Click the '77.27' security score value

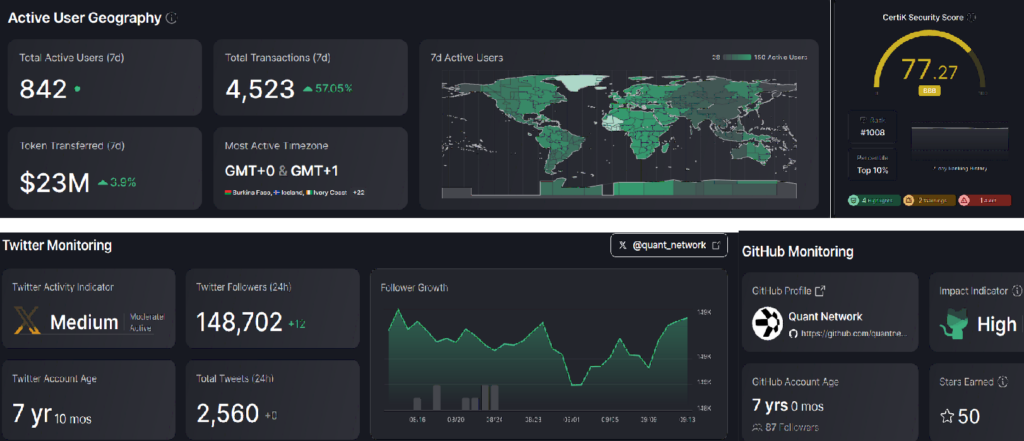click(x=929, y=69)
